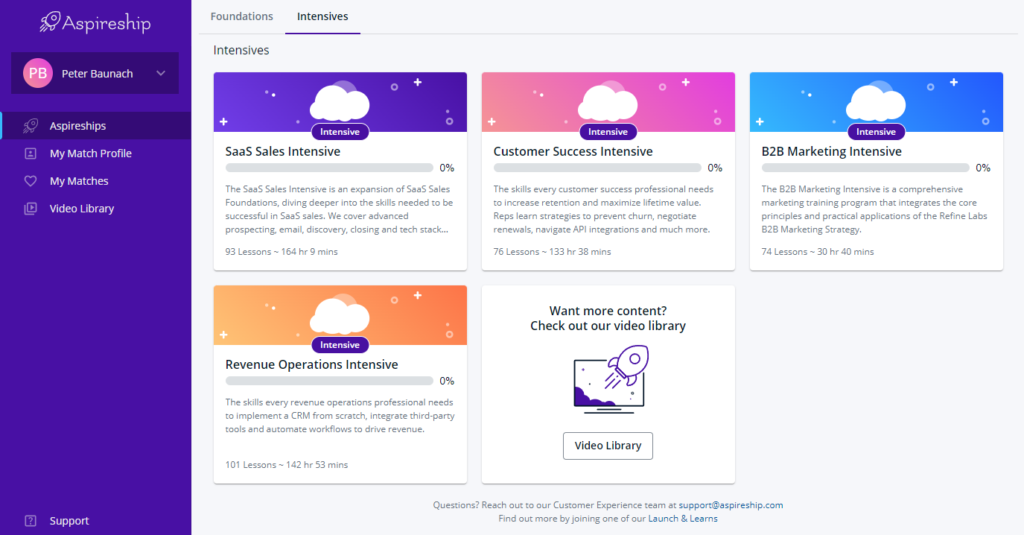Viewport: 1024px width, 535px height.
Task: Switch to the Foundations tab
Action: pyautogui.click(x=242, y=16)
